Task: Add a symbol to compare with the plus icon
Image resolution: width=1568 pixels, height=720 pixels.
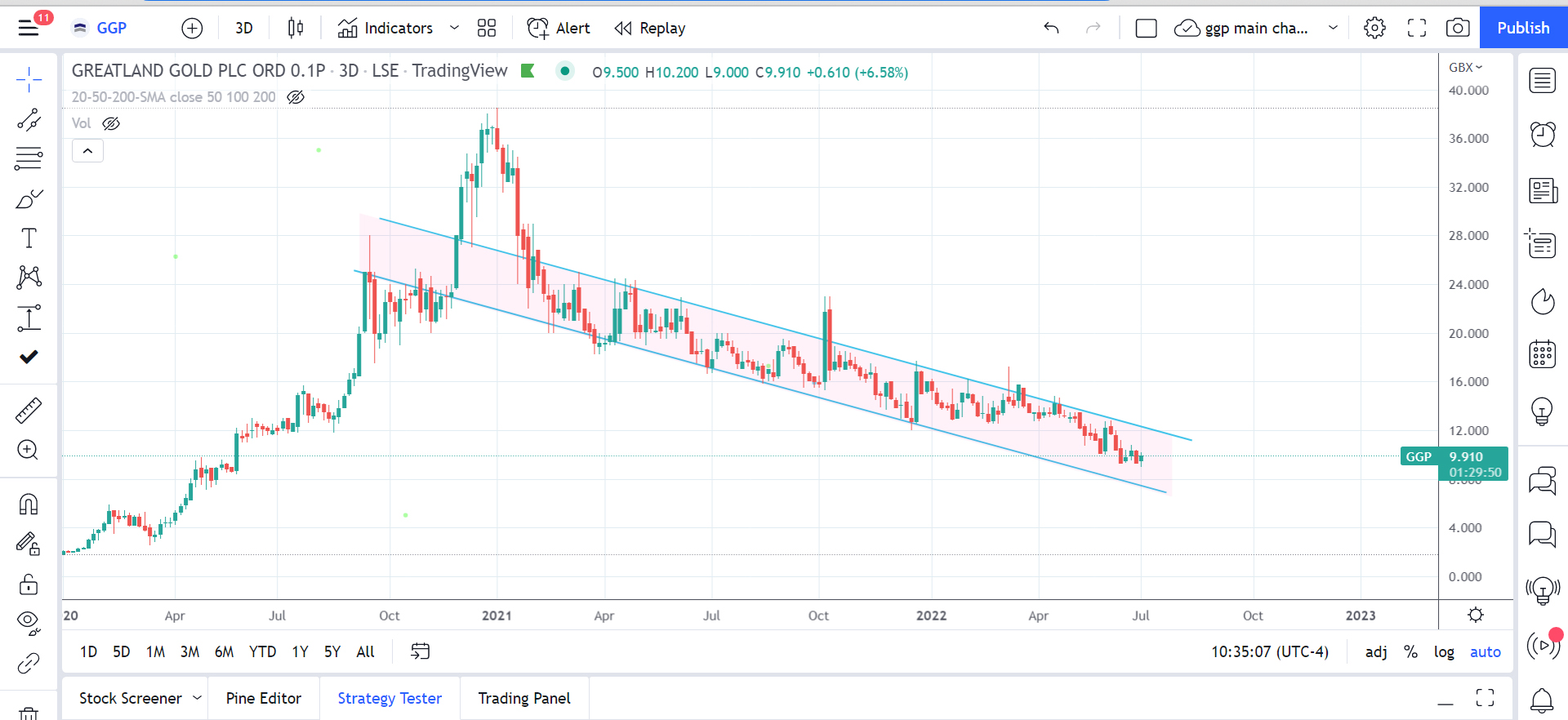Action: [192, 28]
